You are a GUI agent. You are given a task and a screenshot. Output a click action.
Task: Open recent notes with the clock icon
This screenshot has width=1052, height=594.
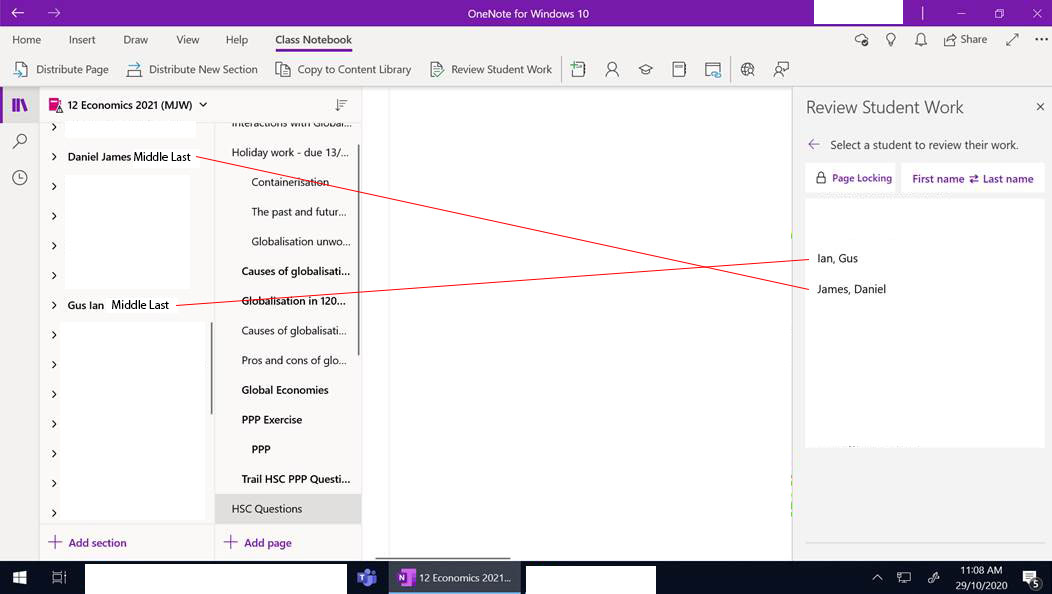(20, 177)
